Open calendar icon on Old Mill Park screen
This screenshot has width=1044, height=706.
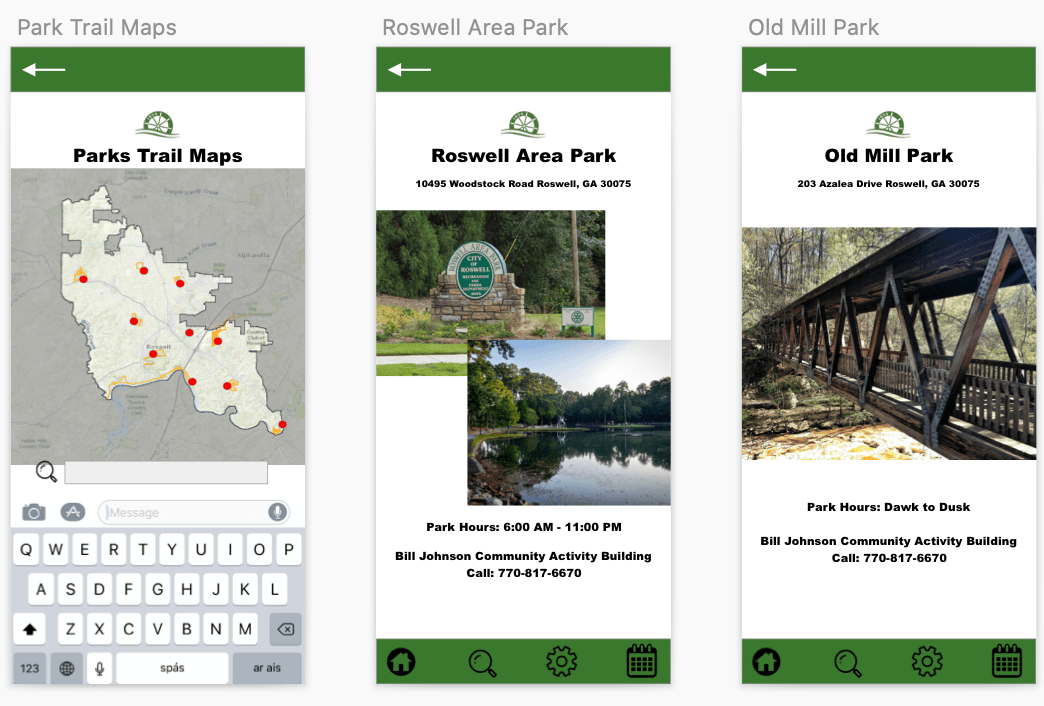click(1007, 661)
